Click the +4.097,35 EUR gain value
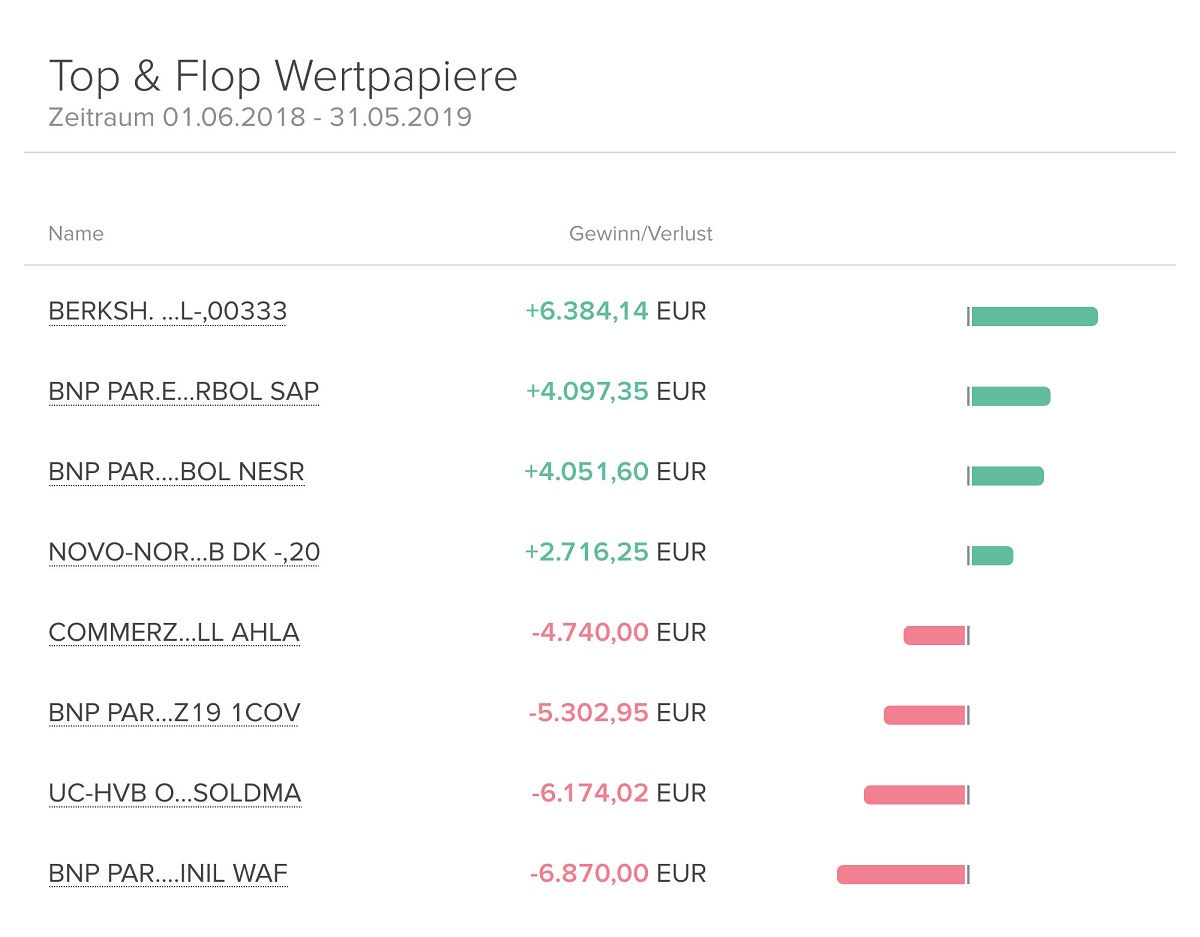The width and height of the screenshot is (1200, 937). click(x=616, y=391)
